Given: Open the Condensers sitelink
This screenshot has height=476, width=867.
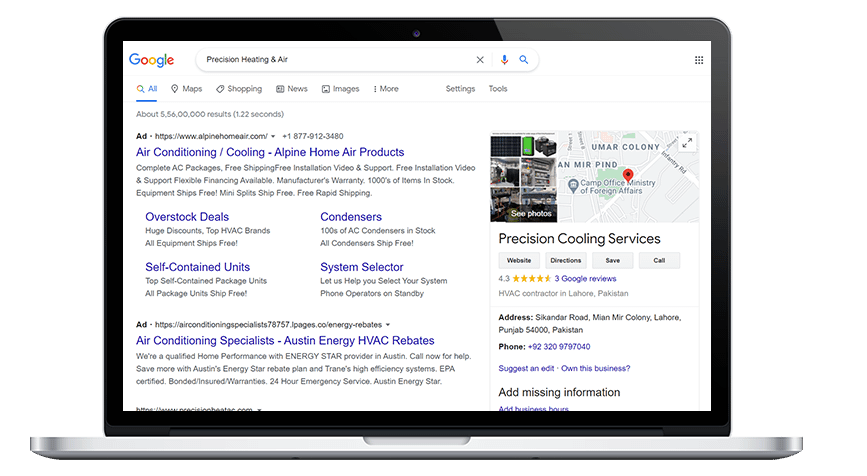Looking at the screenshot, I should [x=351, y=217].
